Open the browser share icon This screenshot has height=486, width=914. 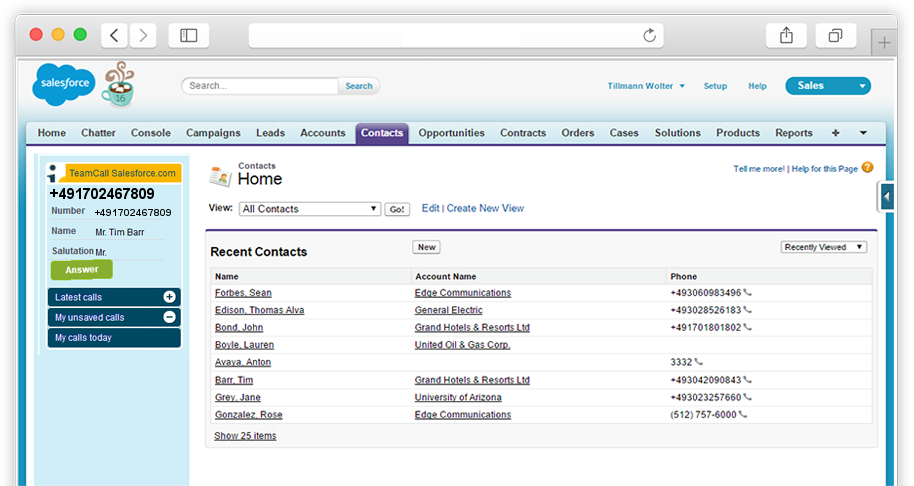point(786,36)
